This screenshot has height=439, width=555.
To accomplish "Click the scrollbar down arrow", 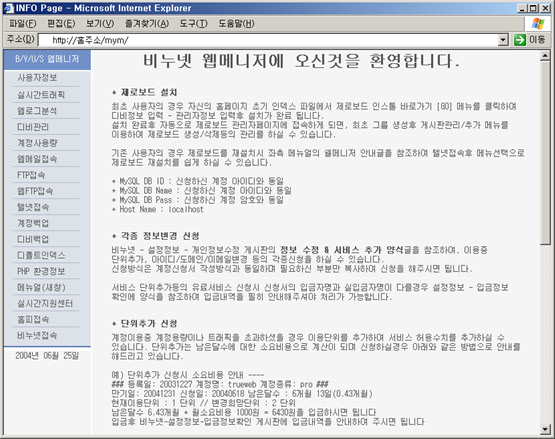I will pos(545,429).
